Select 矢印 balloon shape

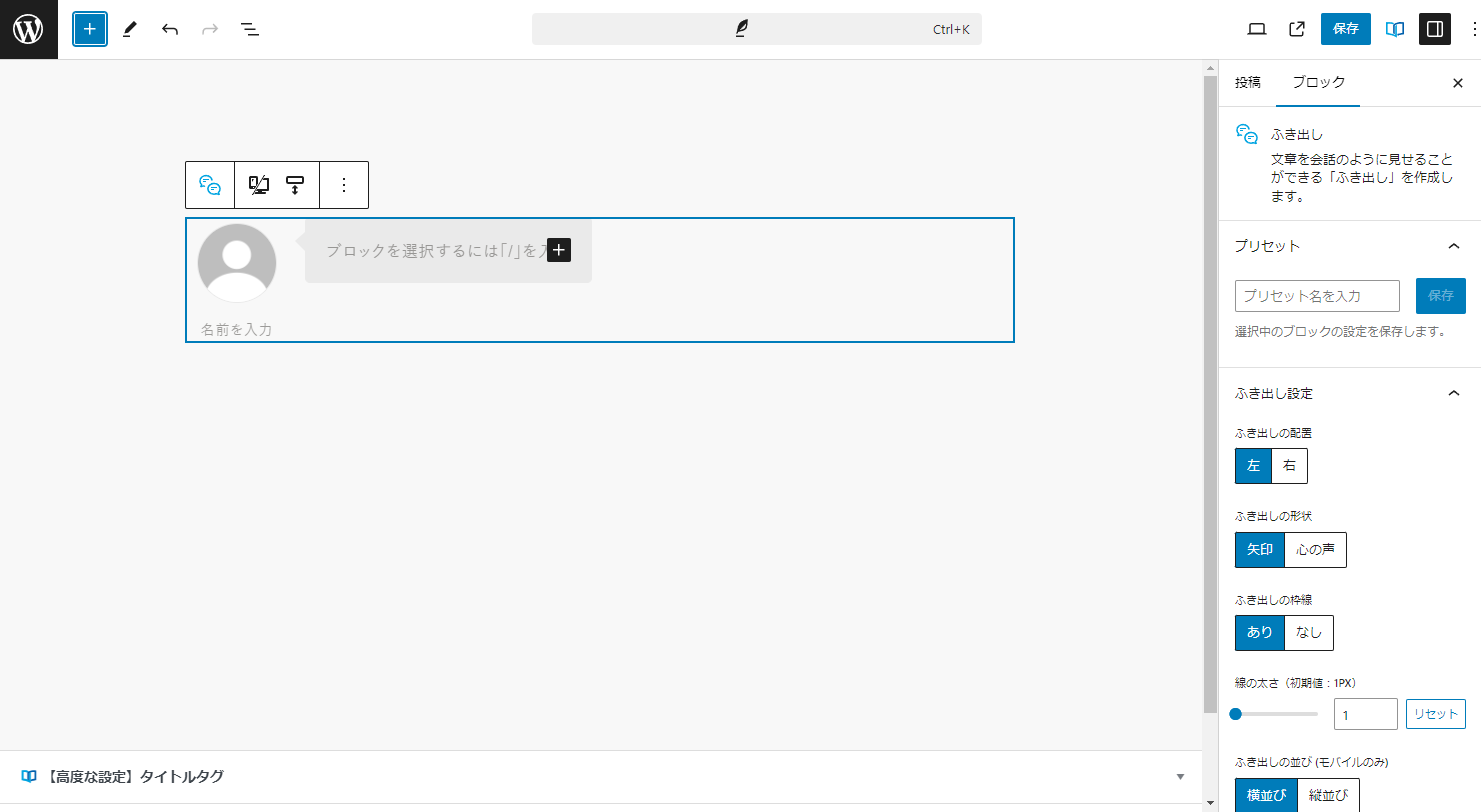point(1260,550)
